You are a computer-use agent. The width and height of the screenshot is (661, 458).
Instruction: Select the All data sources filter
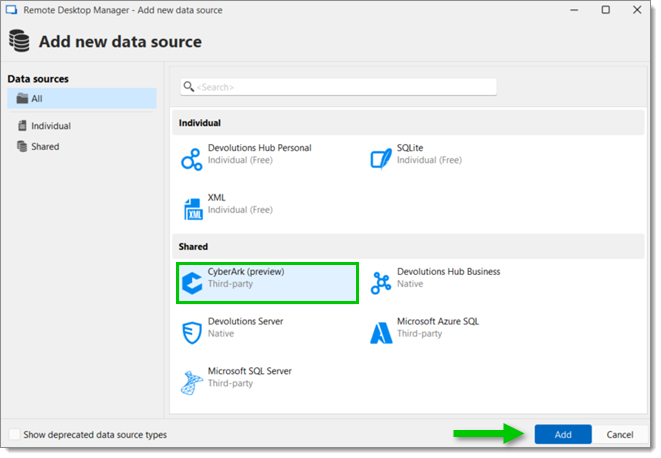82,99
